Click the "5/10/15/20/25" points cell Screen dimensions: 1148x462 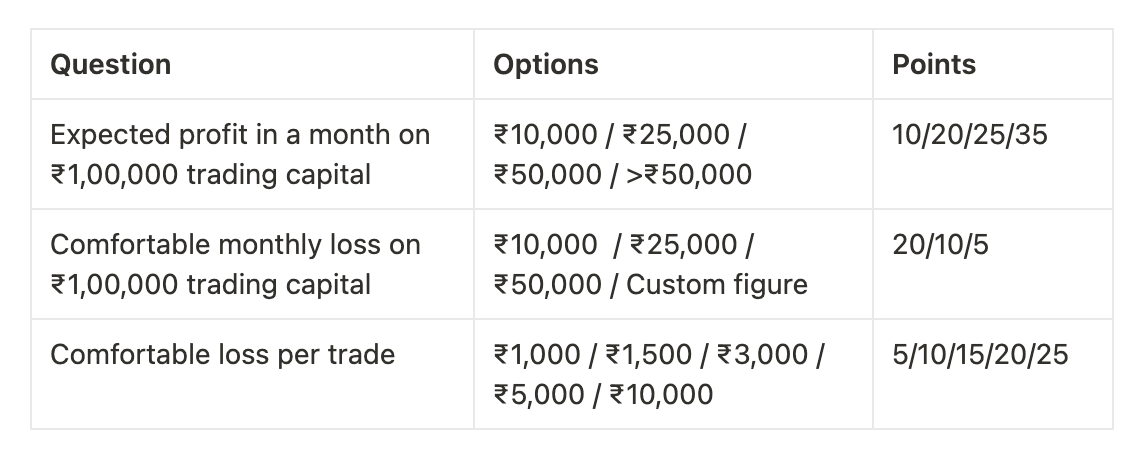980,354
